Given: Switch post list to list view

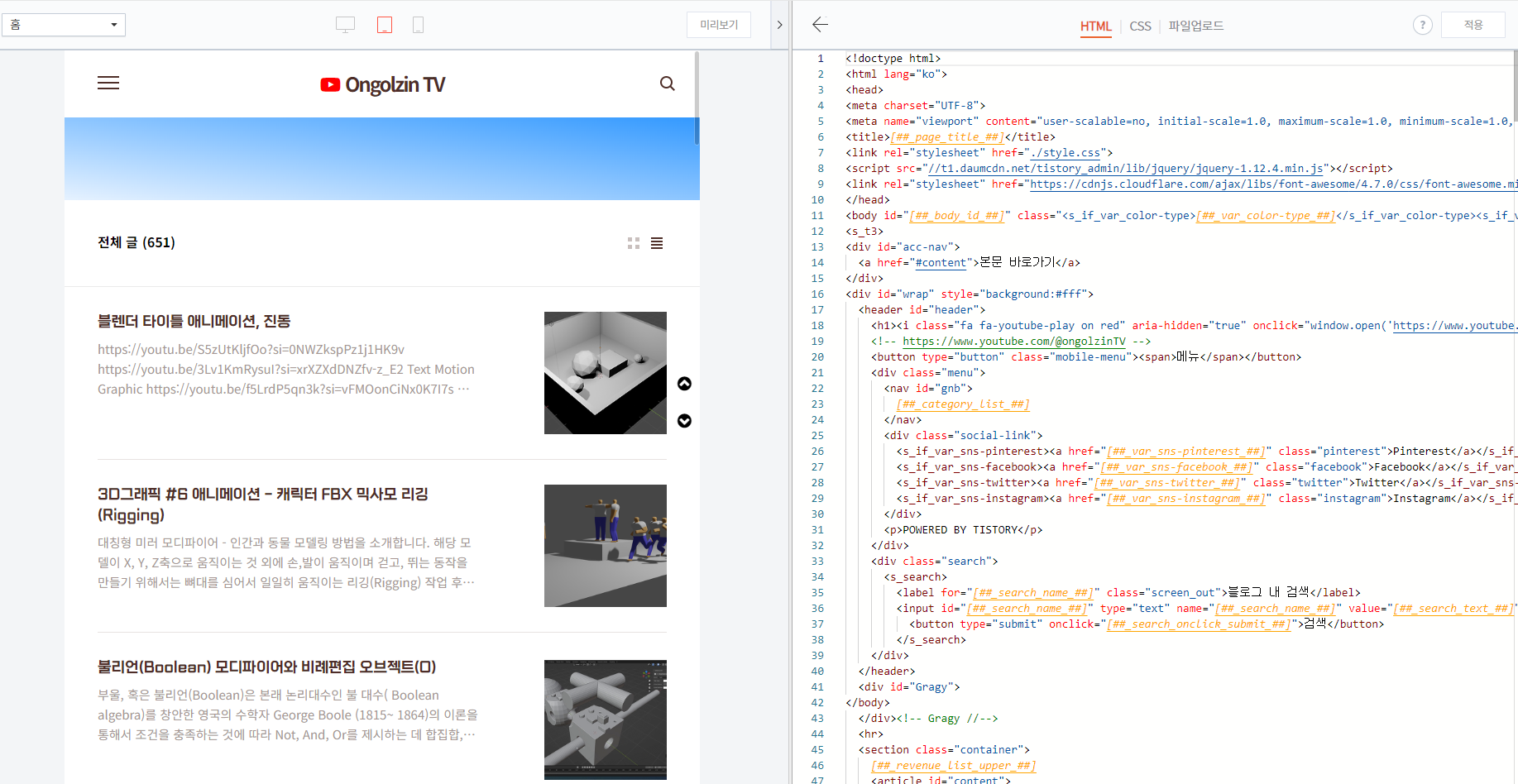Looking at the screenshot, I should click(657, 243).
